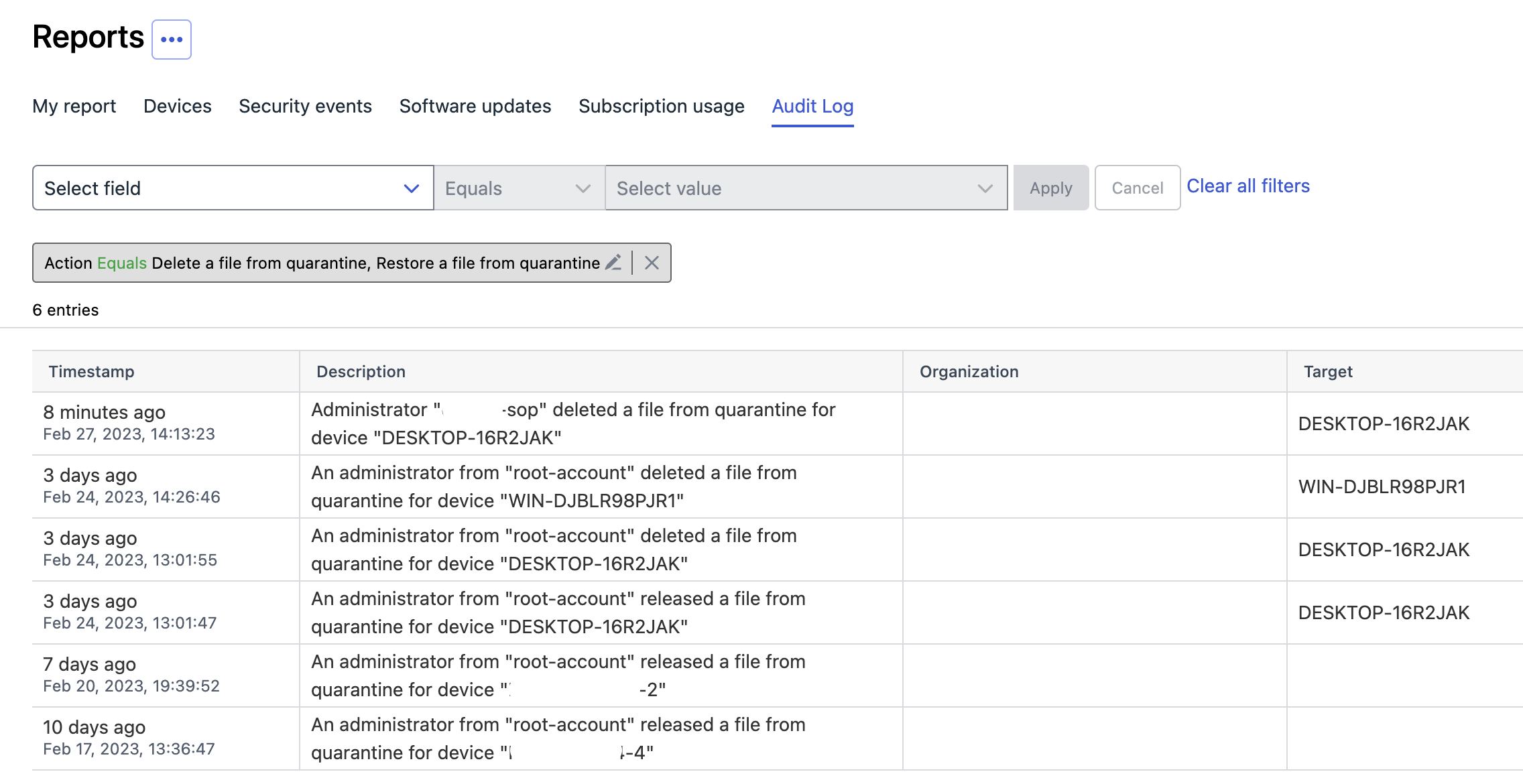
Task: Expand the Select field dropdown
Action: click(x=233, y=188)
